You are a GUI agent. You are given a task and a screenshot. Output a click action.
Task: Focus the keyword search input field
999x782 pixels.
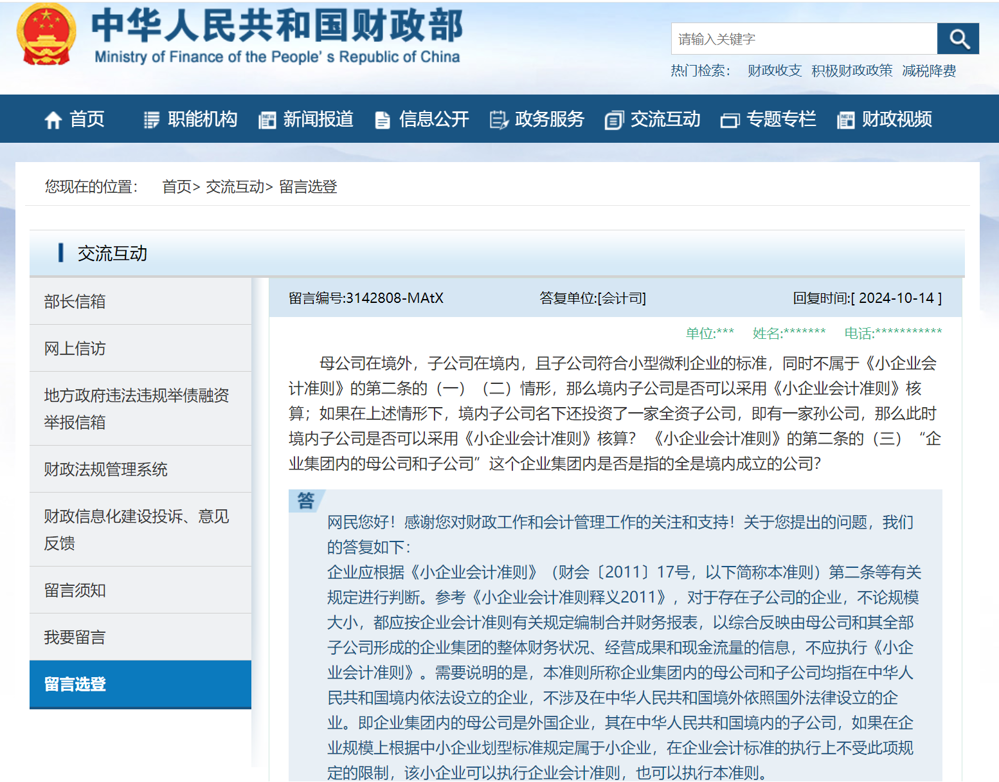803,39
